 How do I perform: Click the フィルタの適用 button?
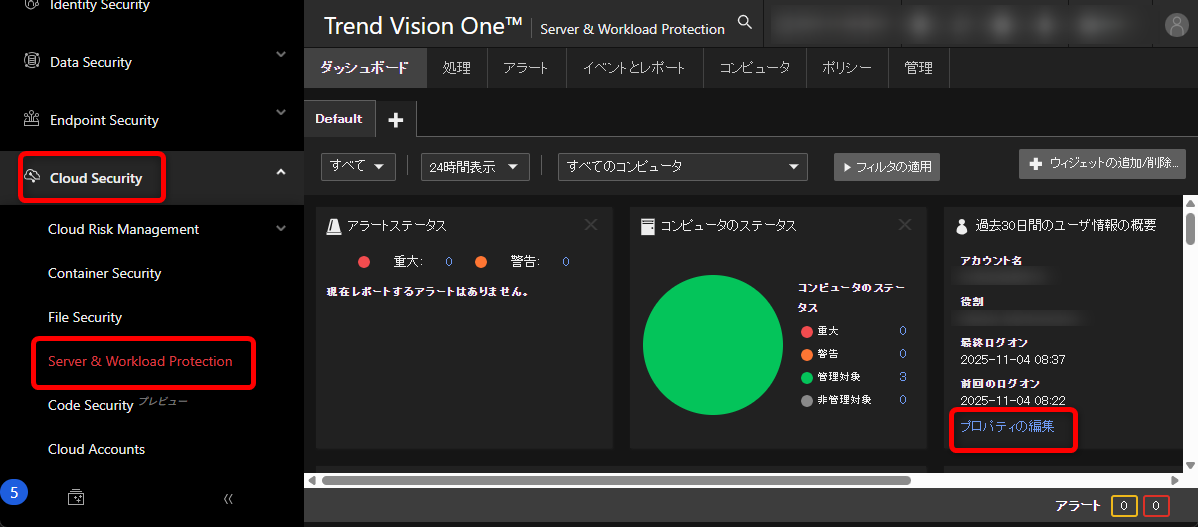(x=887, y=167)
